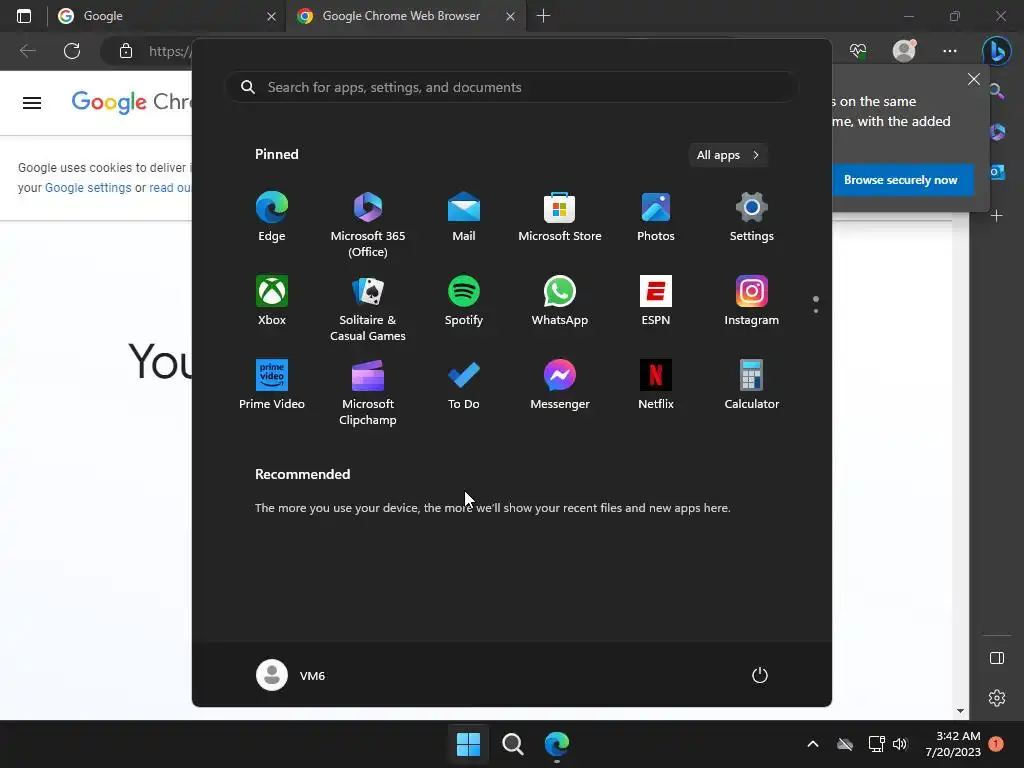Open the VM6 user account menu
Image resolution: width=1024 pixels, height=768 pixels.
291,675
